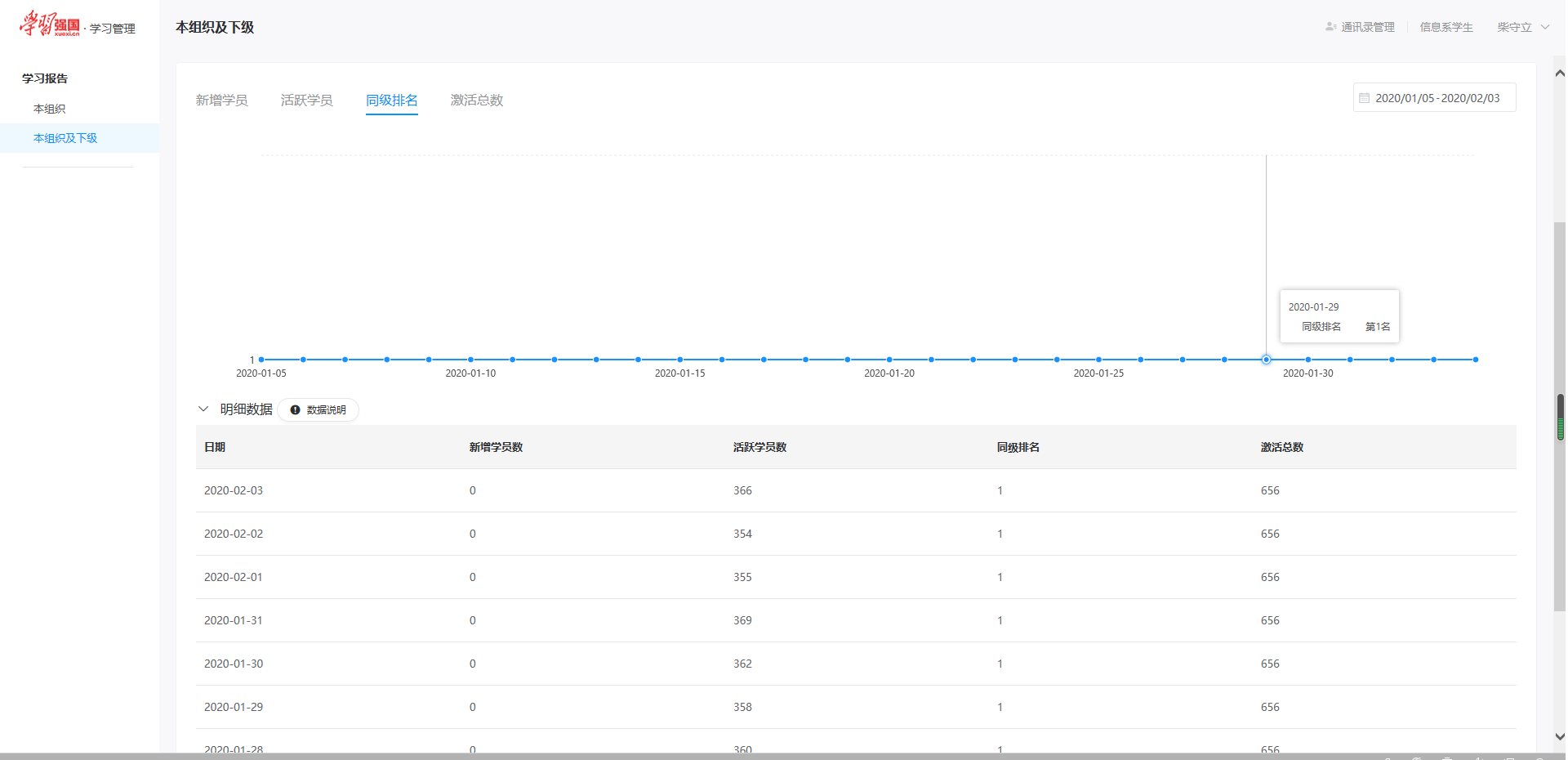The height and width of the screenshot is (760, 1568).
Task: Click the 信息系学生 header link
Action: pyautogui.click(x=1445, y=27)
